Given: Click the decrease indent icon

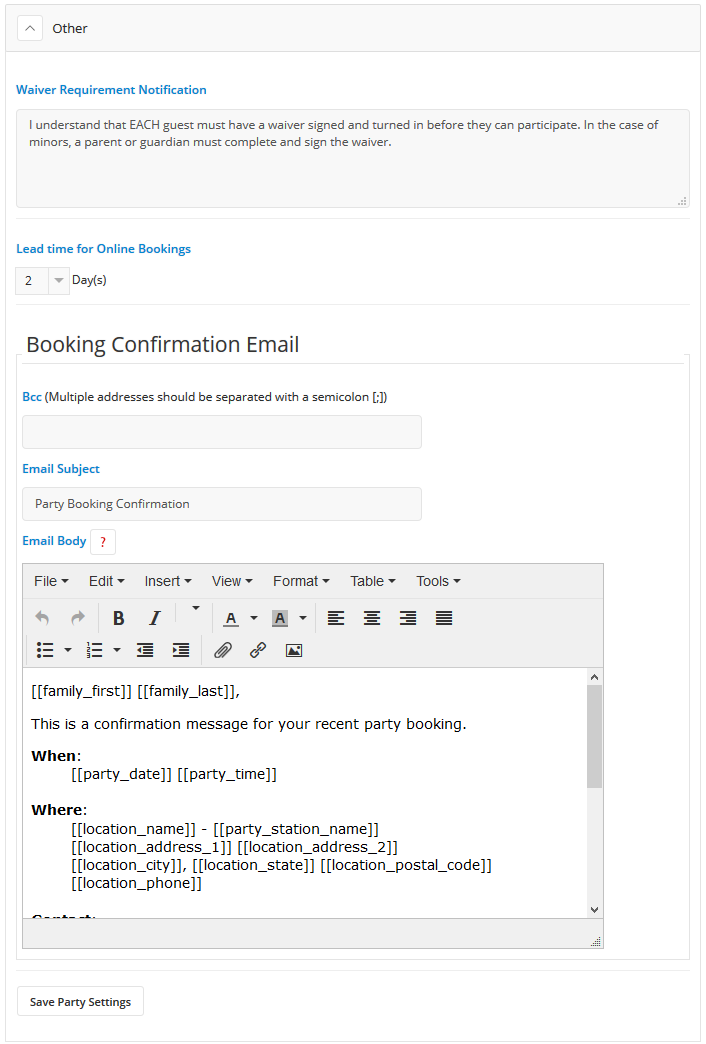Looking at the screenshot, I should (x=144, y=650).
